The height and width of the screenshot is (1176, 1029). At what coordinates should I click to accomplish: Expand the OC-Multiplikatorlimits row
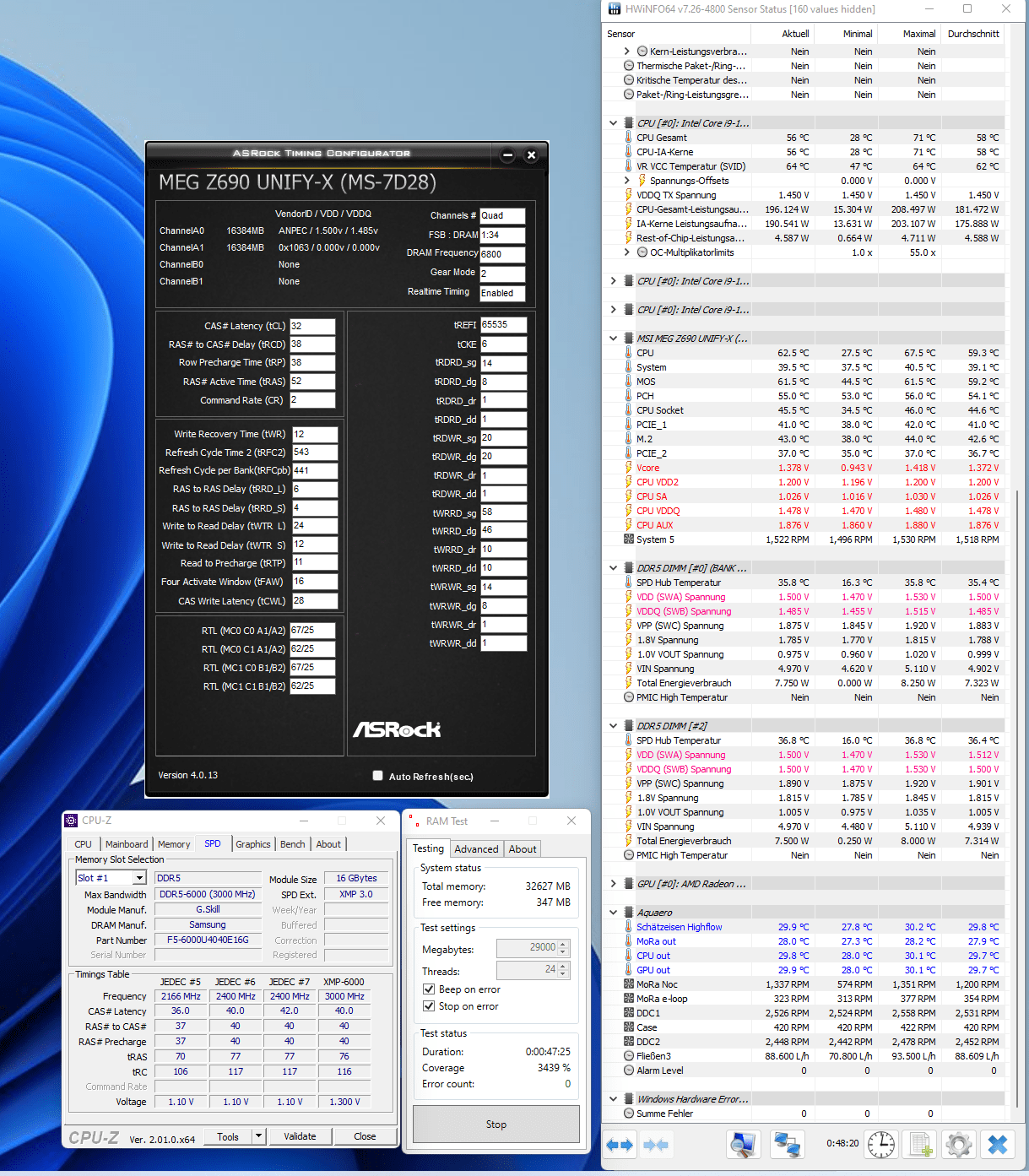627,252
